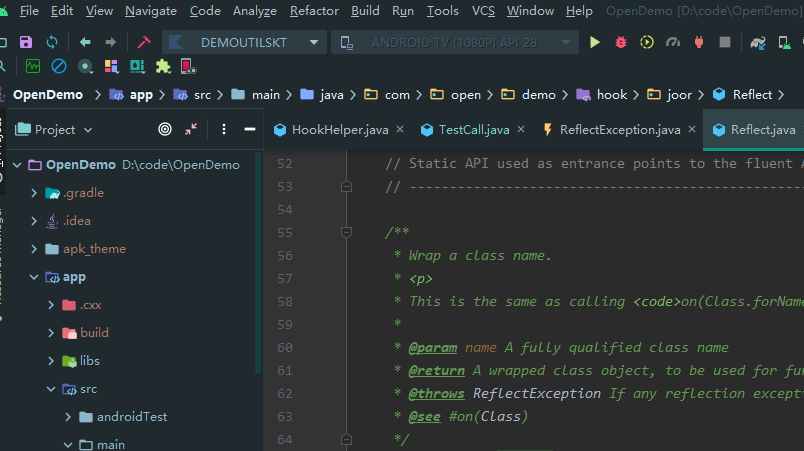Click Attach Debugger to Android Process icon
This screenshot has height=451, width=804.
(699, 42)
